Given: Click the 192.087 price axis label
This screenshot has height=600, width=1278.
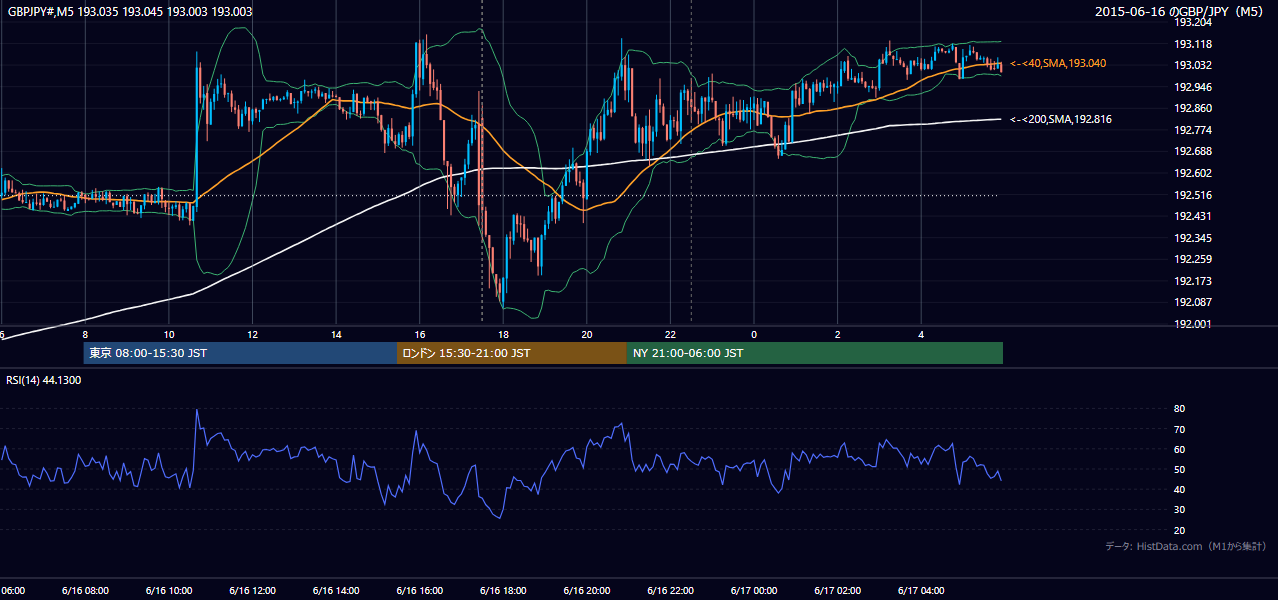Looking at the screenshot, I should (x=1193, y=302).
